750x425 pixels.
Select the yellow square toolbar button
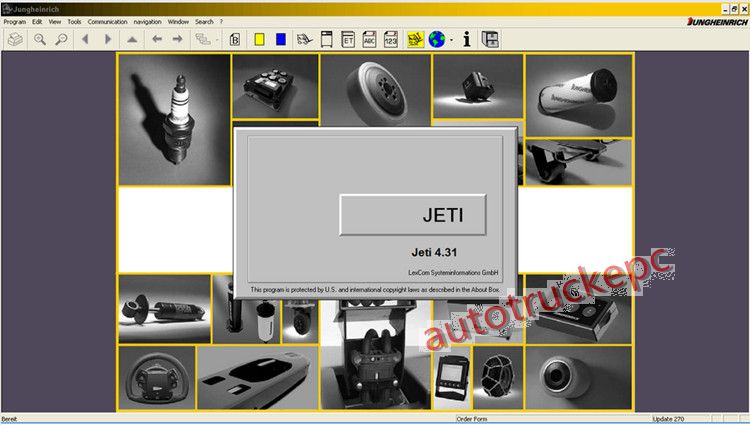tap(259, 39)
